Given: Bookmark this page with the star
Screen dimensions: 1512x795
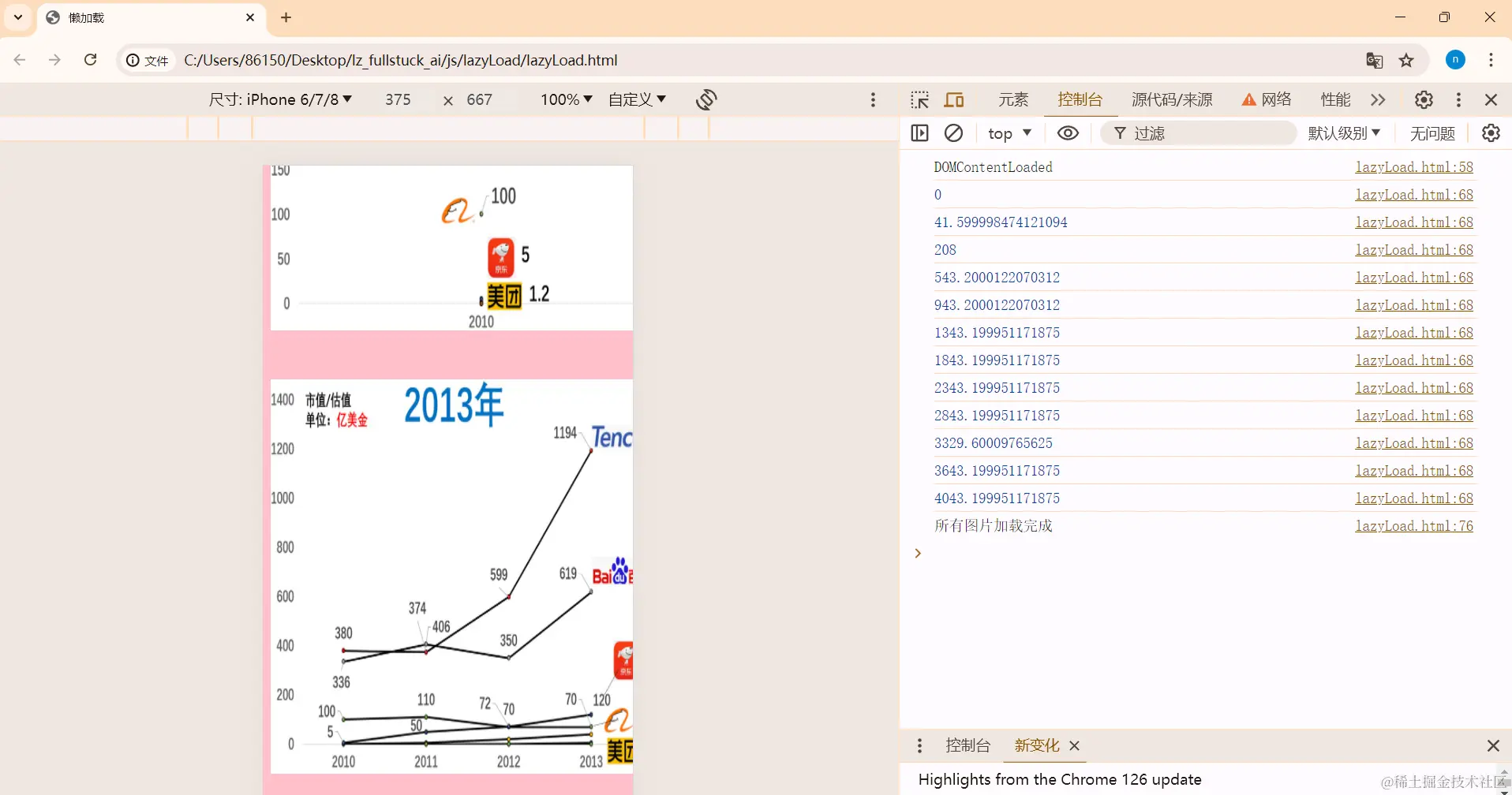Looking at the screenshot, I should [1406, 60].
